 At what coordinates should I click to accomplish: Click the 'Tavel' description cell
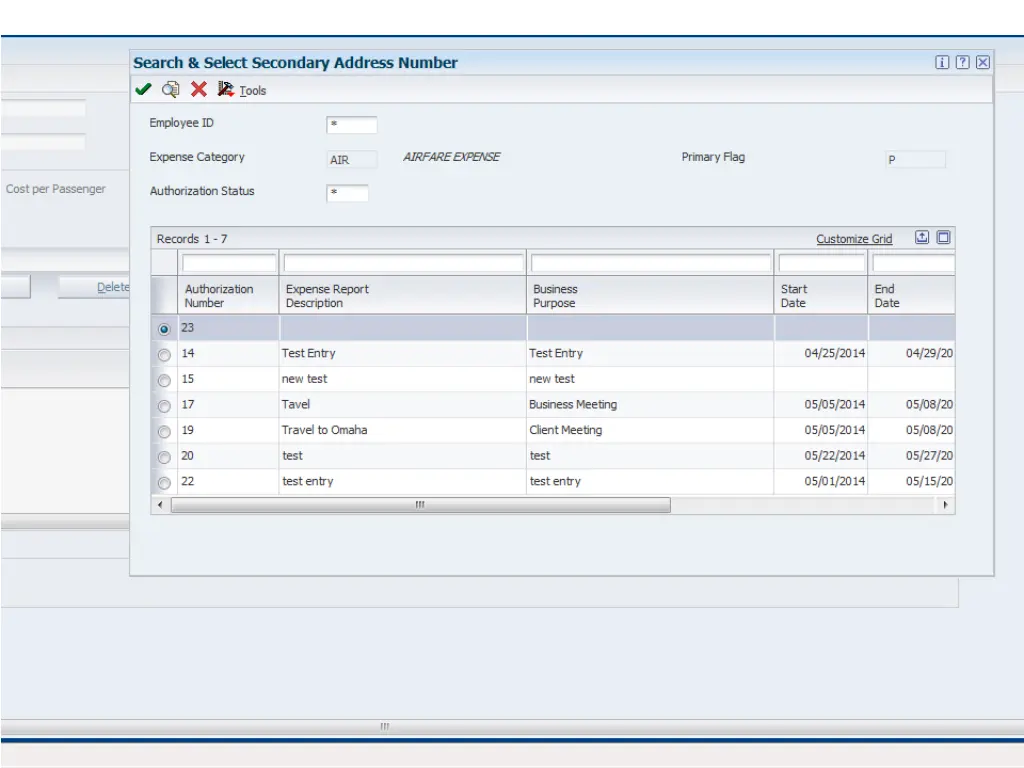click(402, 404)
